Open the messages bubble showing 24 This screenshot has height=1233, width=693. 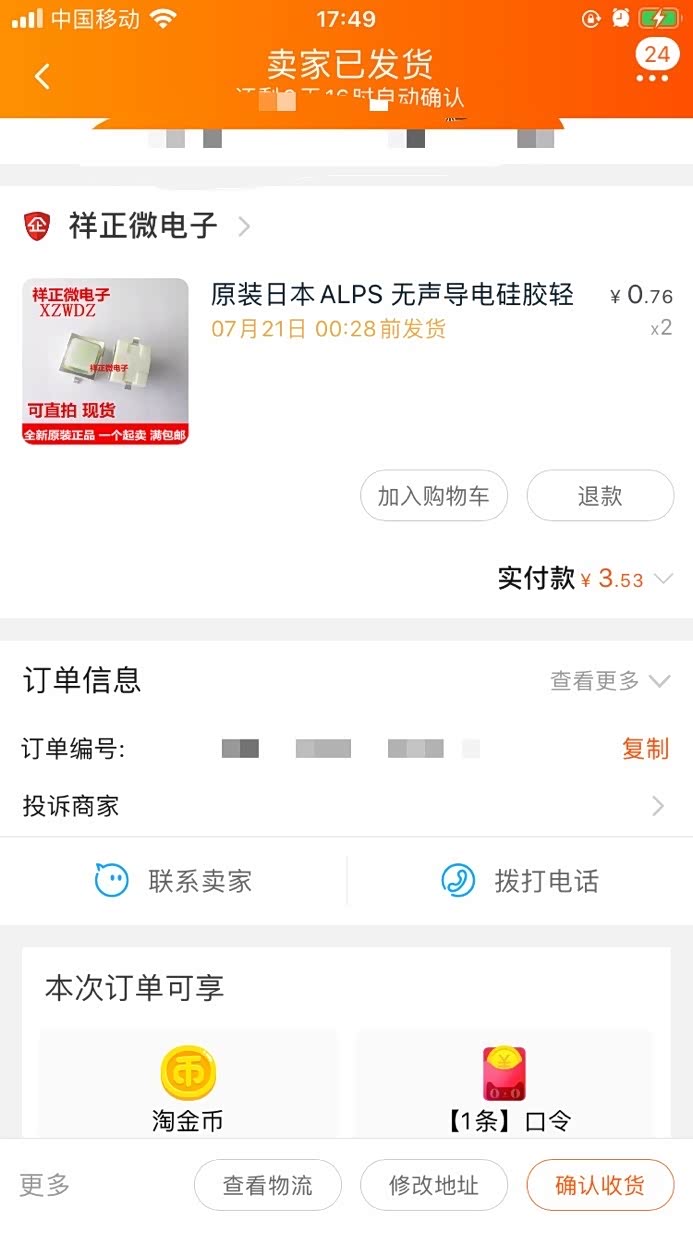(x=656, y=60)
